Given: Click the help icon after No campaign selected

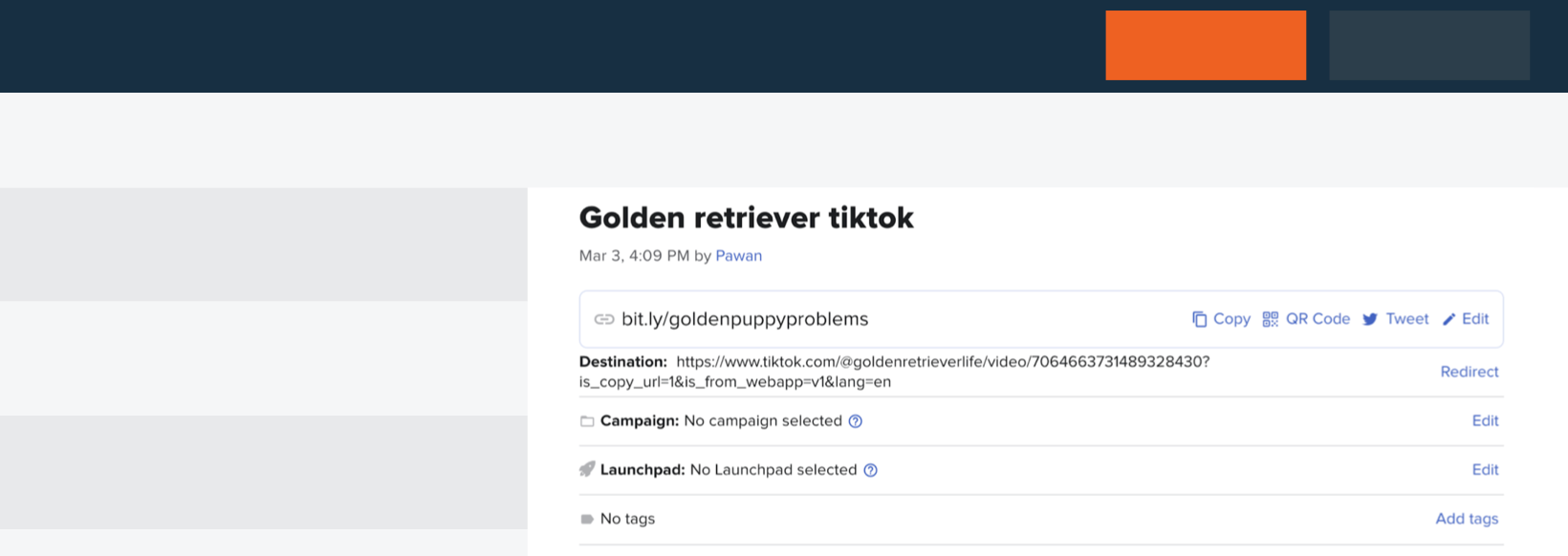Looking at the screenshot, I should pos(856,421).
